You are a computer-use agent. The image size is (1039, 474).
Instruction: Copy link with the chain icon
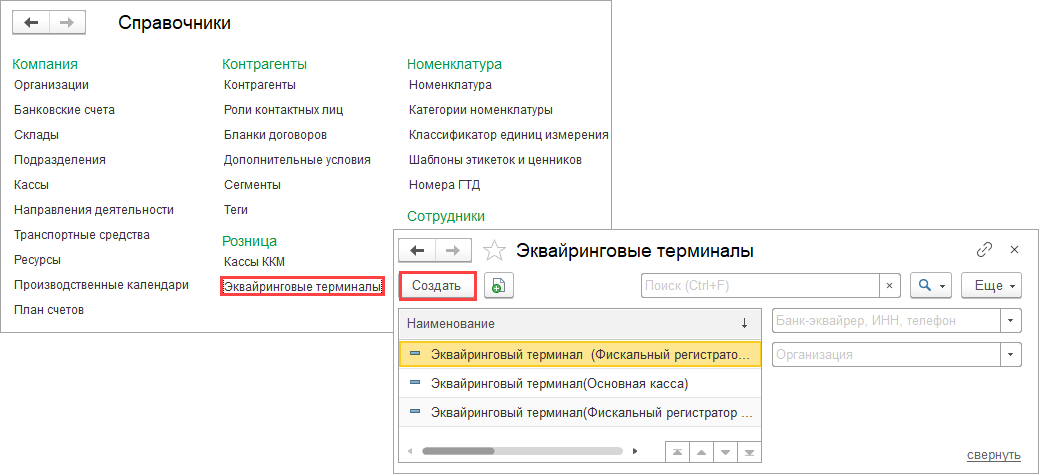[984, 249]
